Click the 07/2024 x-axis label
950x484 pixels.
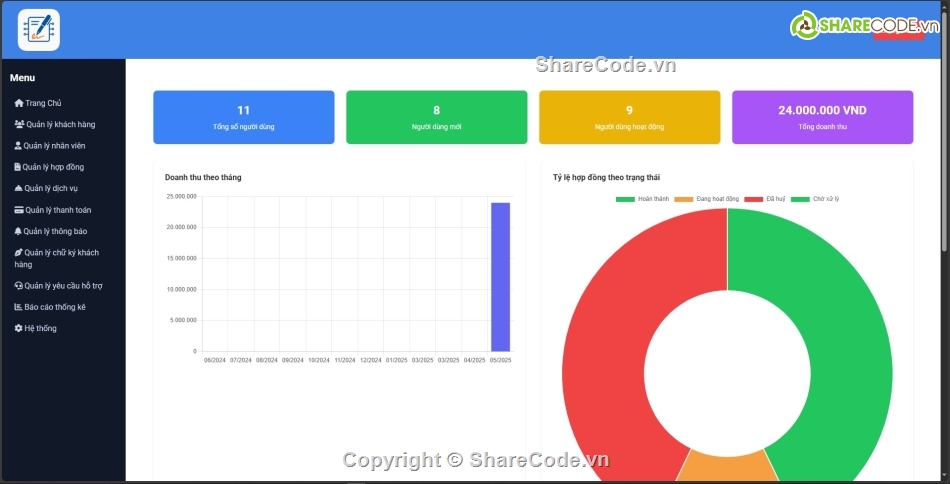tap(241, 360)
